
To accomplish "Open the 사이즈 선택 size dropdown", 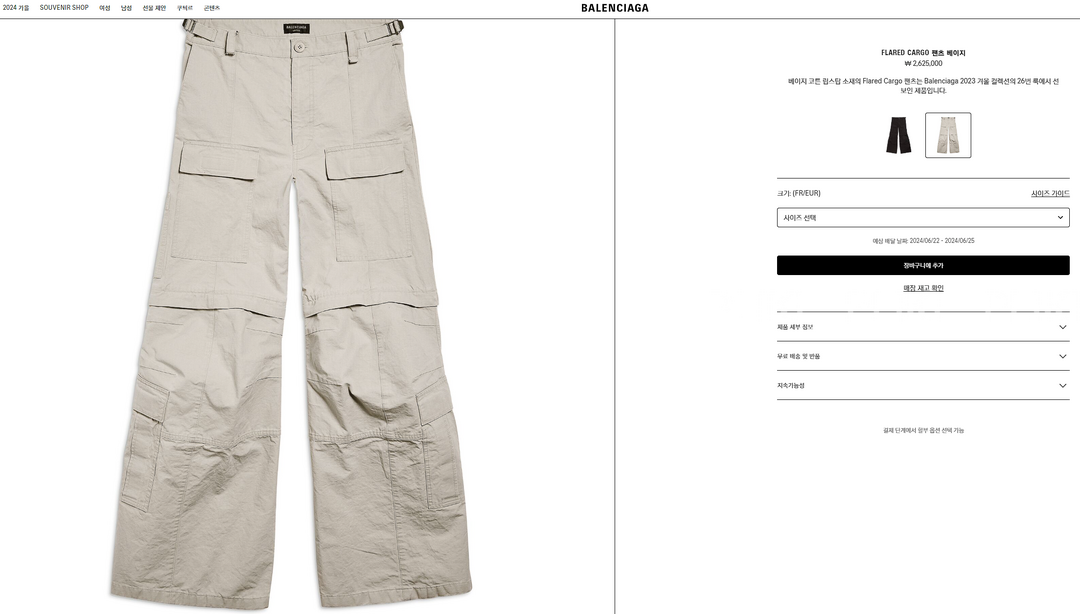I will 923,218.
